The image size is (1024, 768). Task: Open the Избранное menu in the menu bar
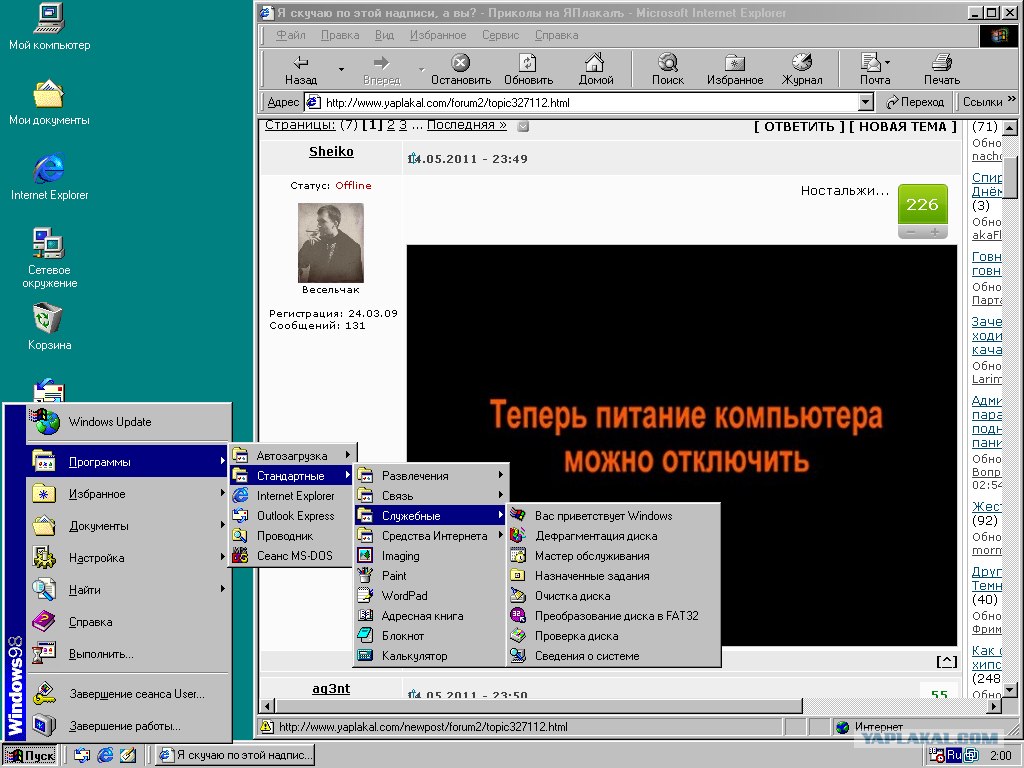point(438,35)
